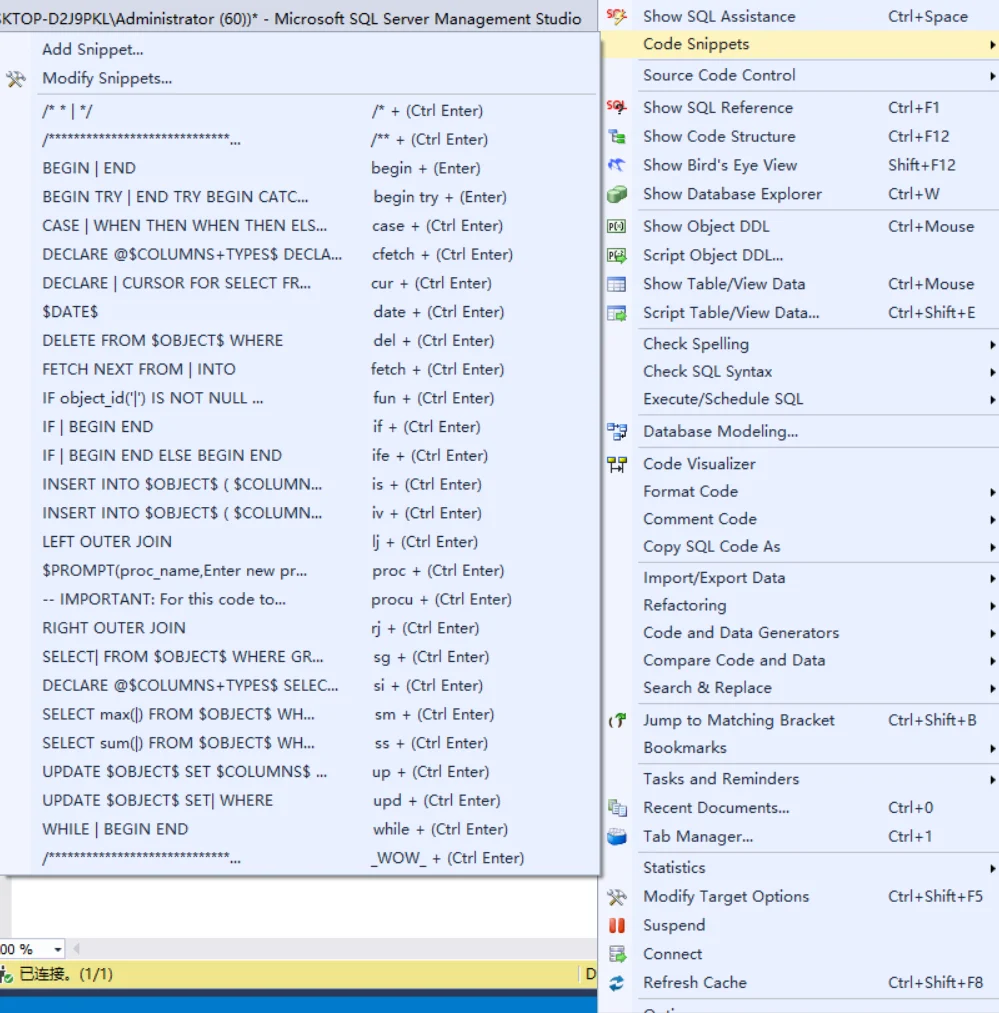
Task: Expand the Check Spelling submenu arrow
Action: click(x=992, y=344)
